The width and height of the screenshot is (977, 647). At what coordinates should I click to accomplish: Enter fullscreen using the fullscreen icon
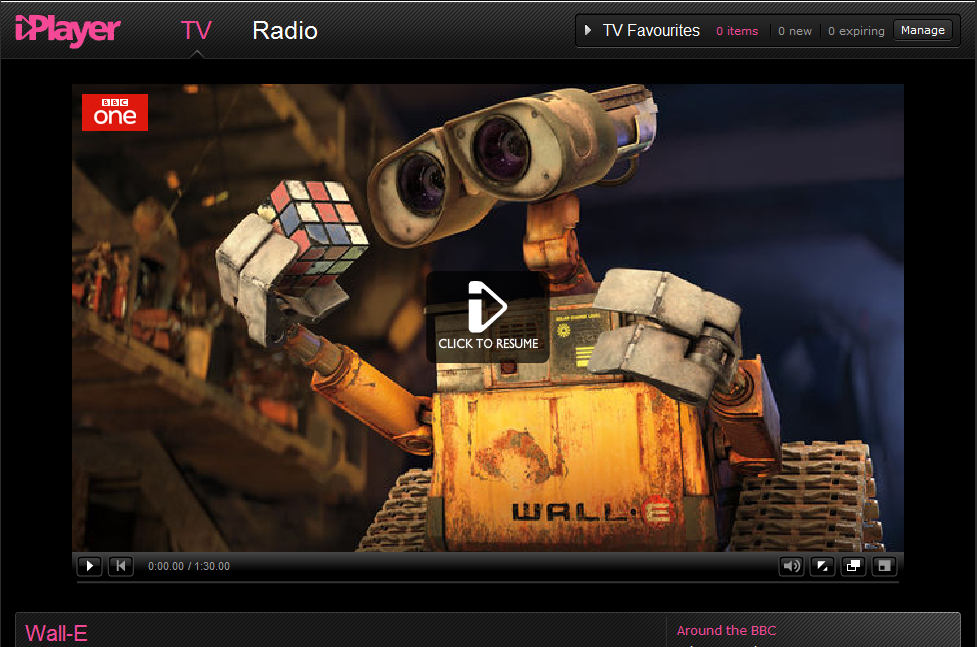(x=884, y=565)
